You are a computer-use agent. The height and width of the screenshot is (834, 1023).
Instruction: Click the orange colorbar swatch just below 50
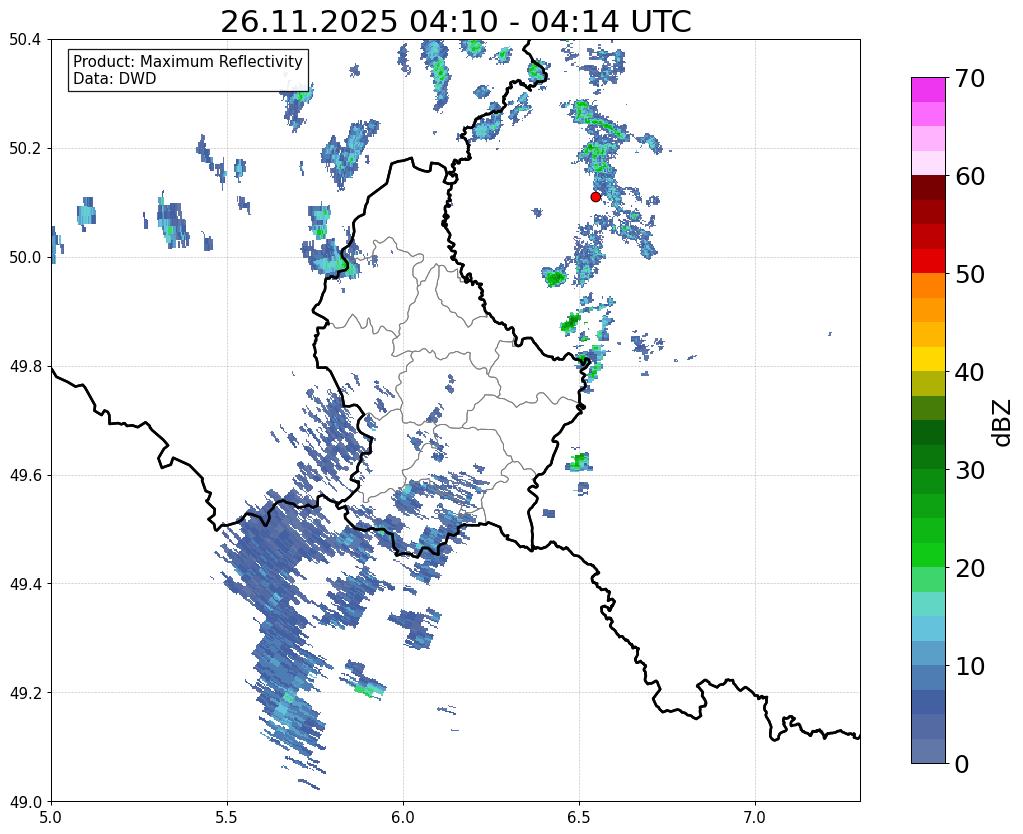928,286
